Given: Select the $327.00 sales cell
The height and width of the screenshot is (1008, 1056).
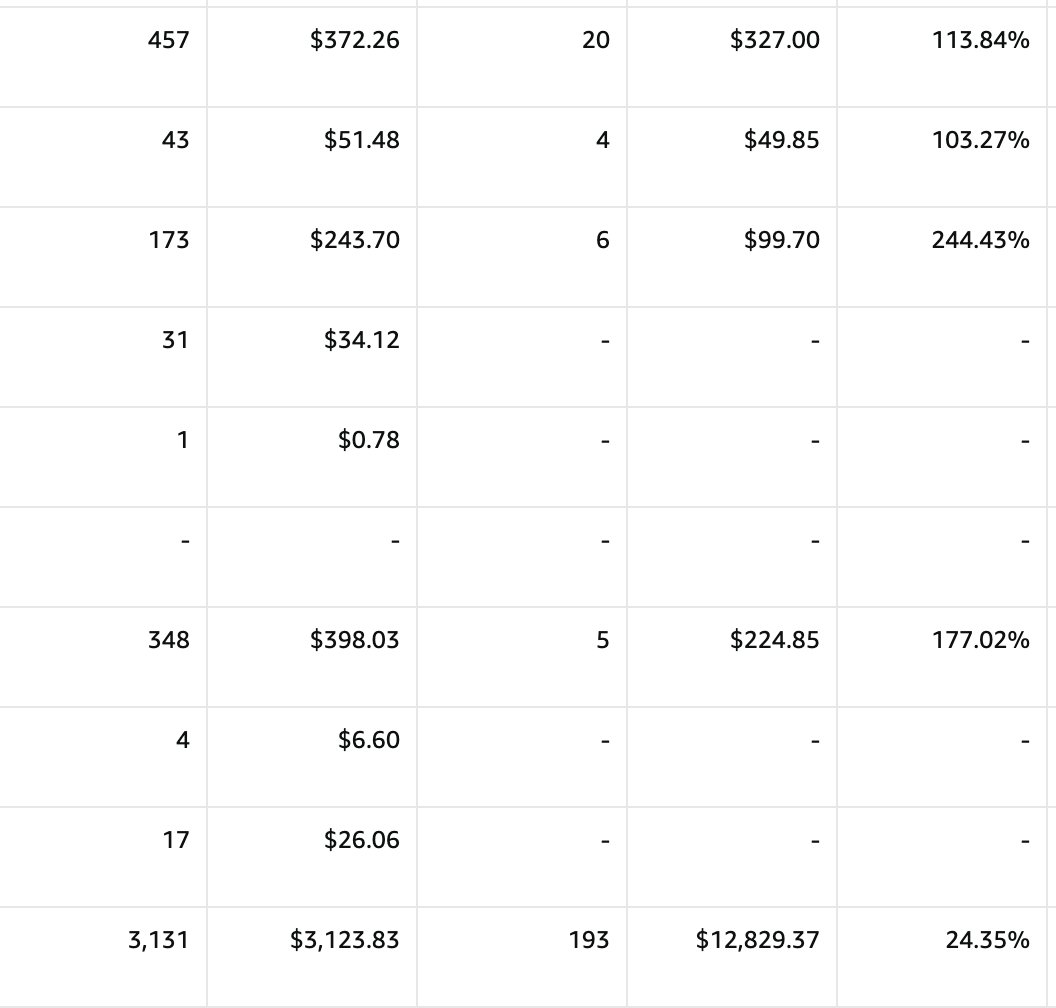Looking at the screenshot, I should click(x=732, y=57).
